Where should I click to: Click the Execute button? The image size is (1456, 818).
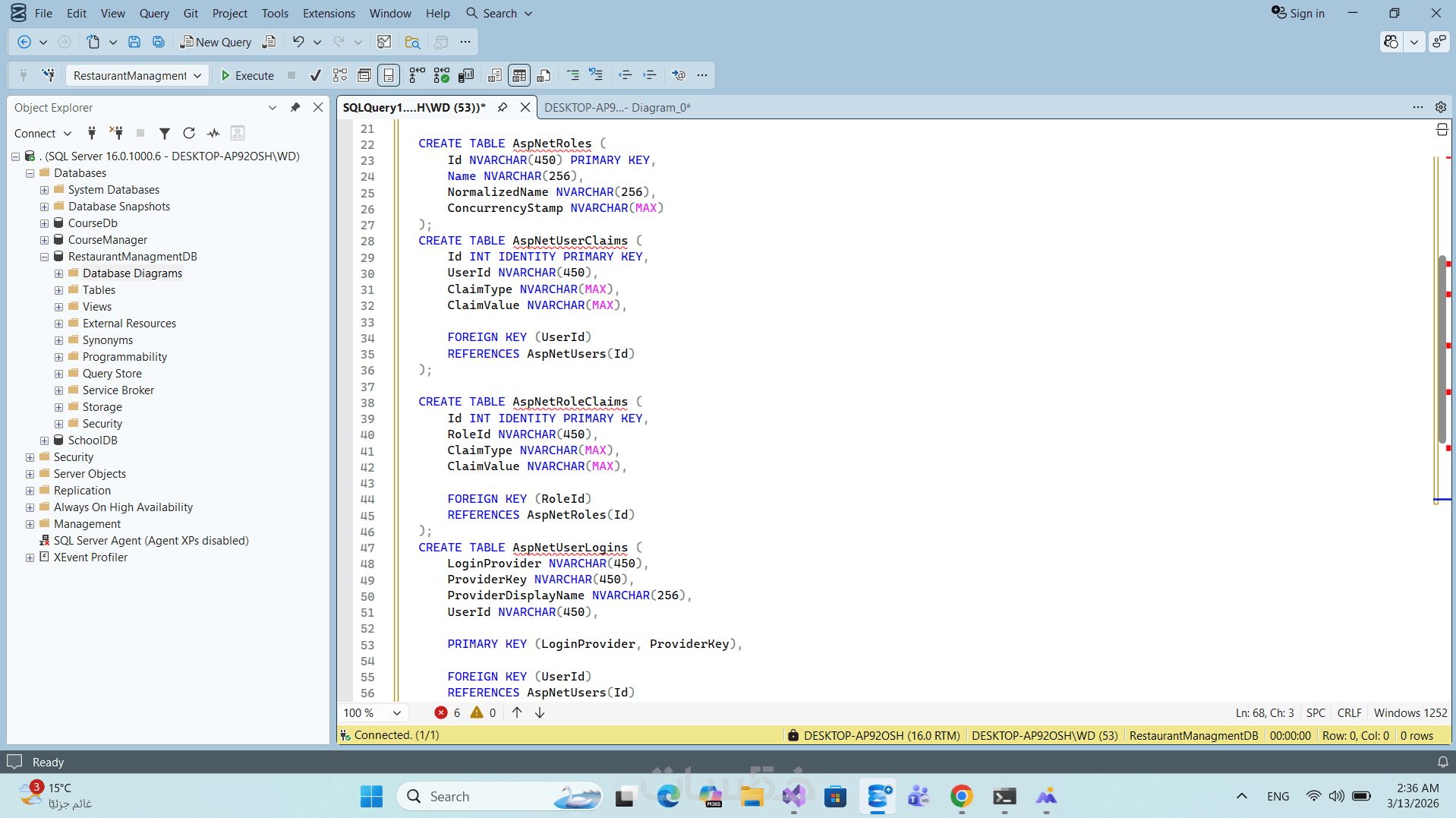point(247,75)
